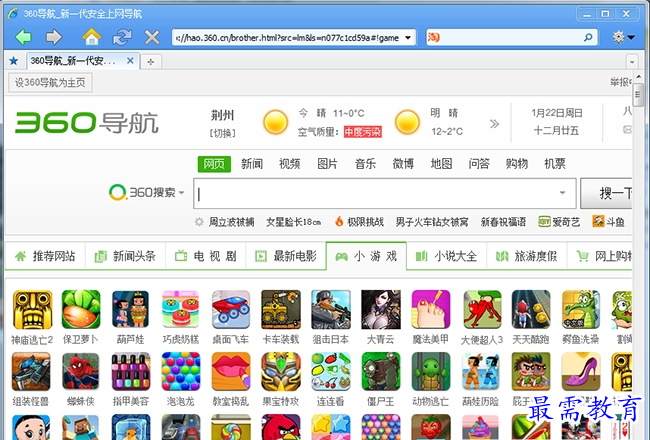The width and height of the screenshot is (650, 440).
Task: Open the 魔法美甲 game icon
Action: tap(431, 310)
